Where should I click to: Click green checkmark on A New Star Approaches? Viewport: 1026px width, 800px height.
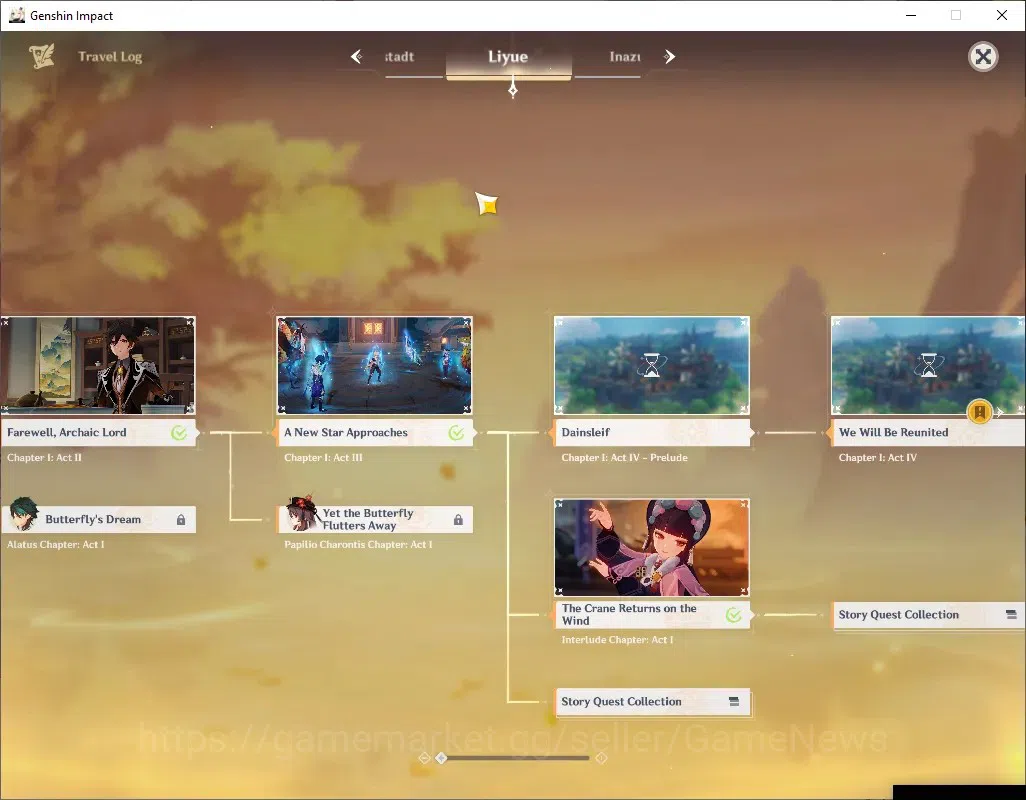[456, 432]
